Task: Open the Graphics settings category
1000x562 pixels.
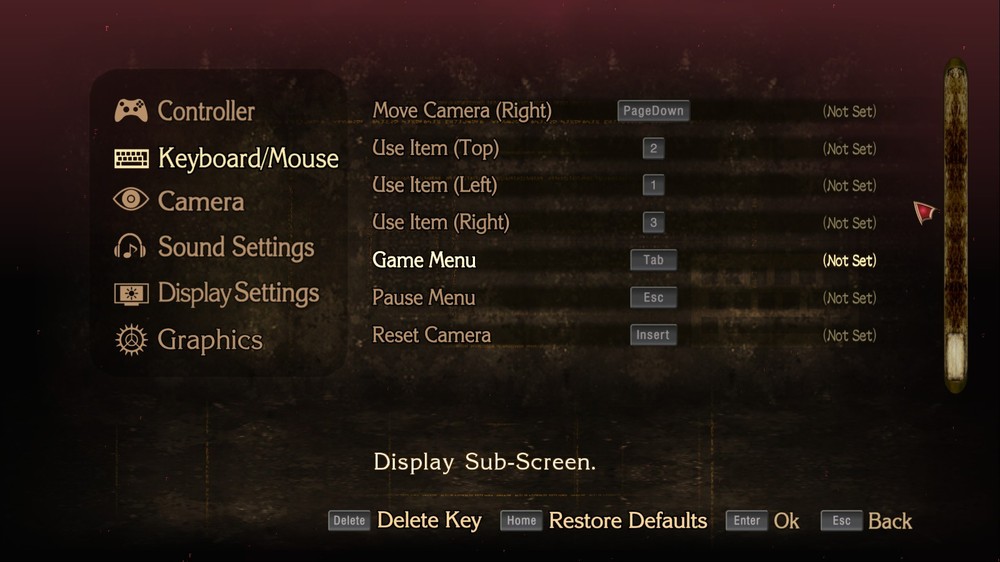Action: click(210, 340)
